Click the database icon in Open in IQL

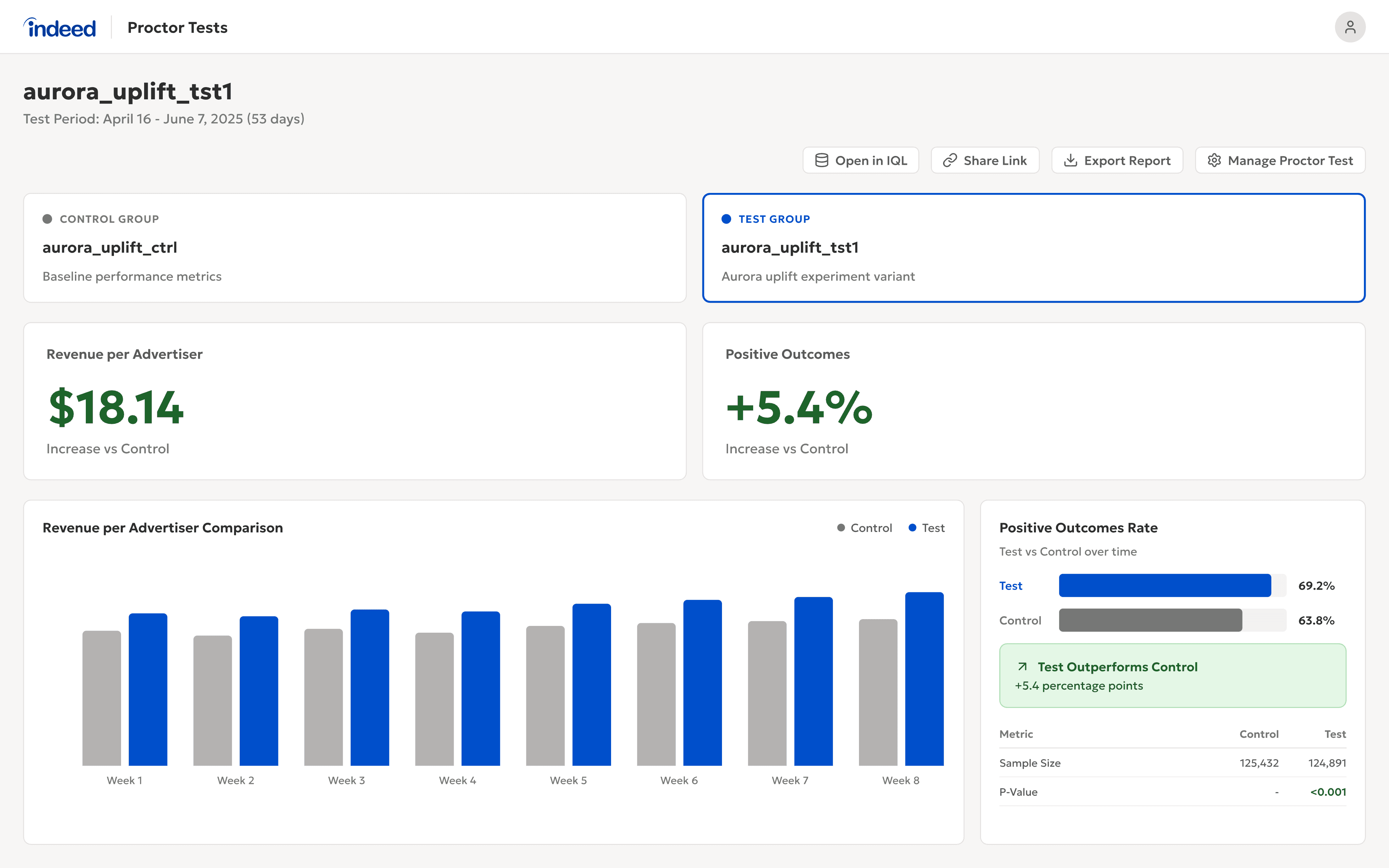point(821,160)
